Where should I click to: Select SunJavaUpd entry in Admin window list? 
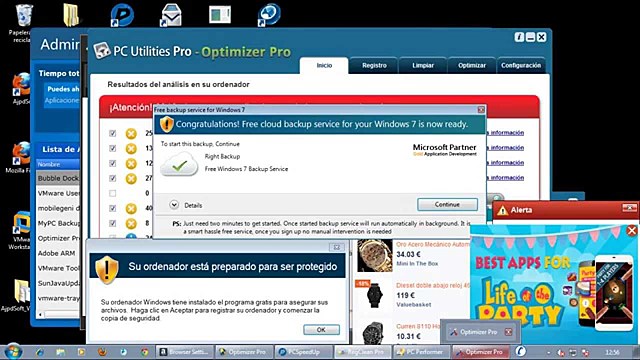click(58, 283)
